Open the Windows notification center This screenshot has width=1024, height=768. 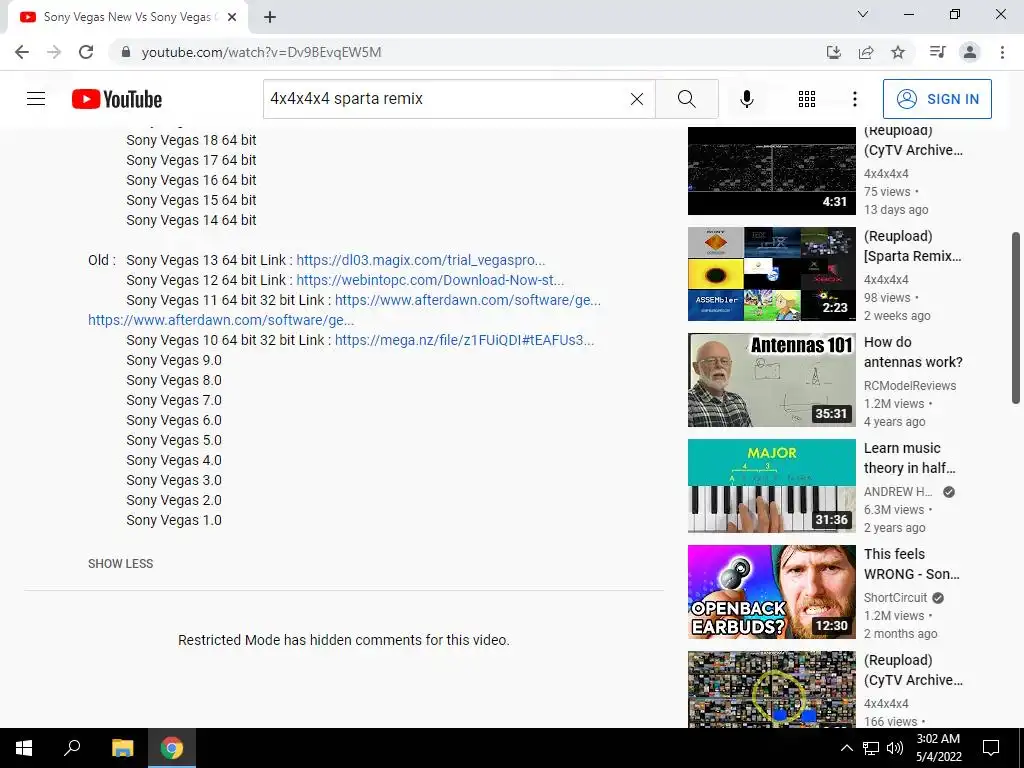991,748
